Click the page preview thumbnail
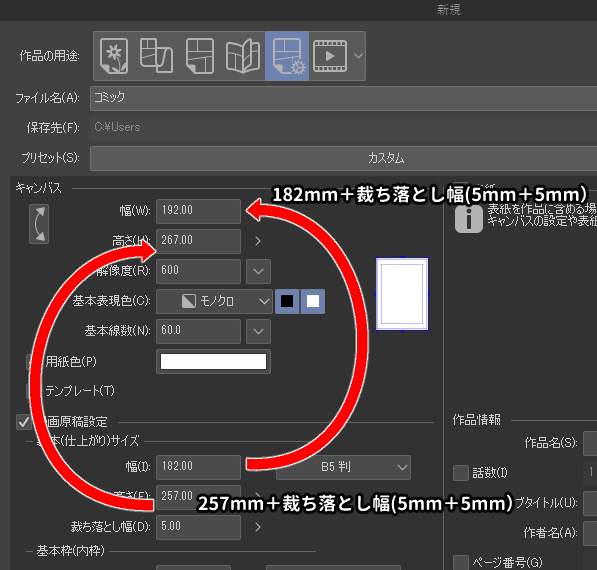This screenshot has height=570, width=597. click(x=402, y=294)
